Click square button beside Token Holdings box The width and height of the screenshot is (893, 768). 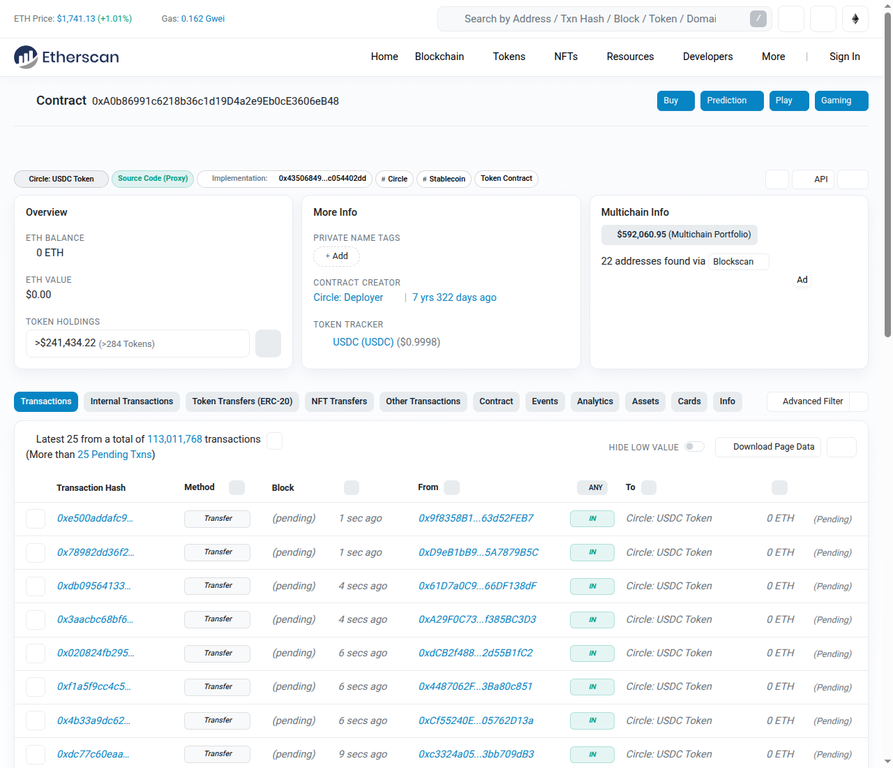click(x=268, y=343)
